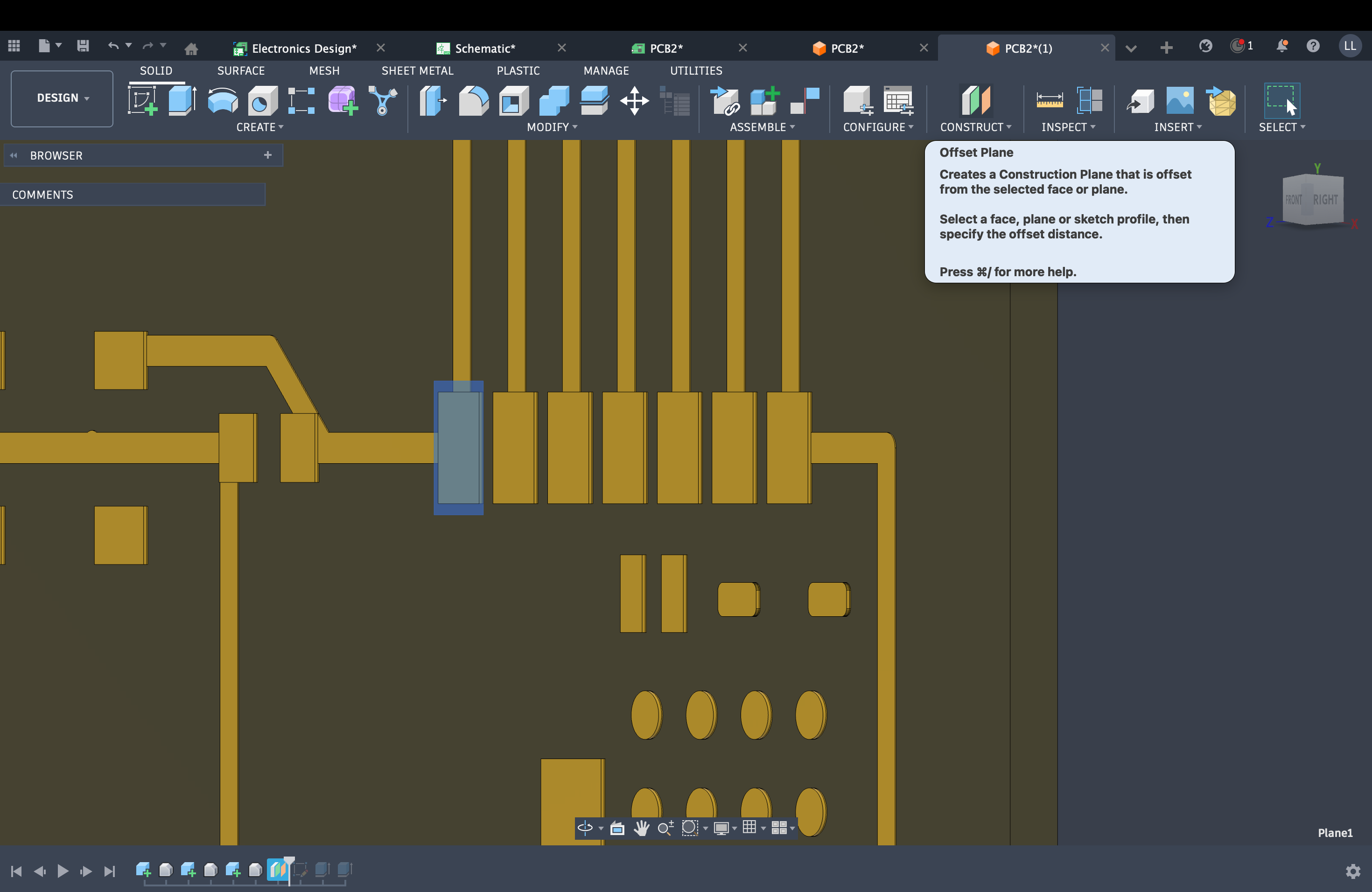Activate the Press Pull tool

coord(433,101)
